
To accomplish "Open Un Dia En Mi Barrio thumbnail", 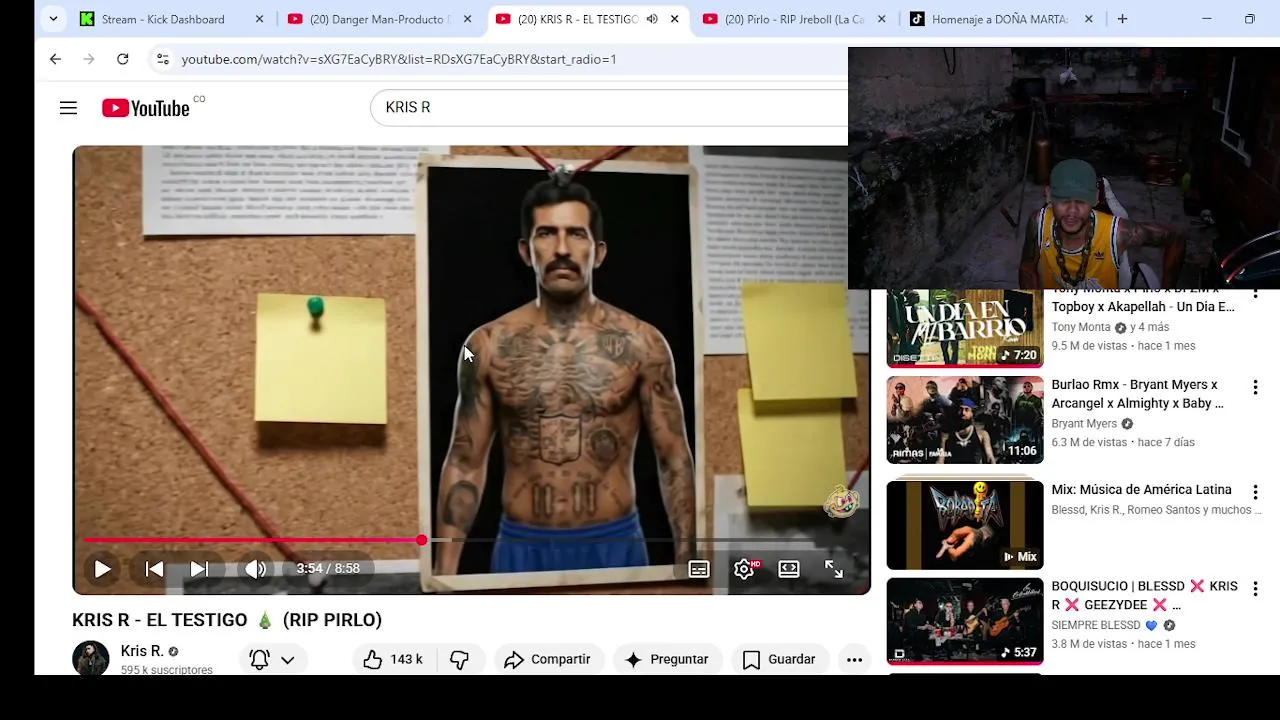I will coord(965,328).
